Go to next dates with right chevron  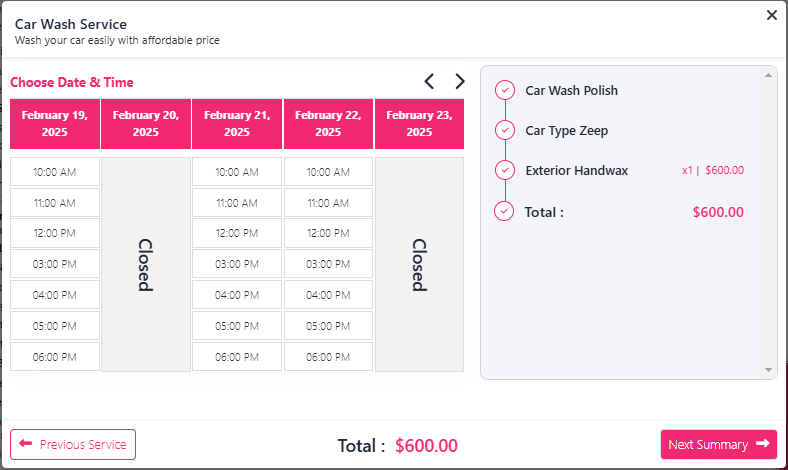[459, 81]
